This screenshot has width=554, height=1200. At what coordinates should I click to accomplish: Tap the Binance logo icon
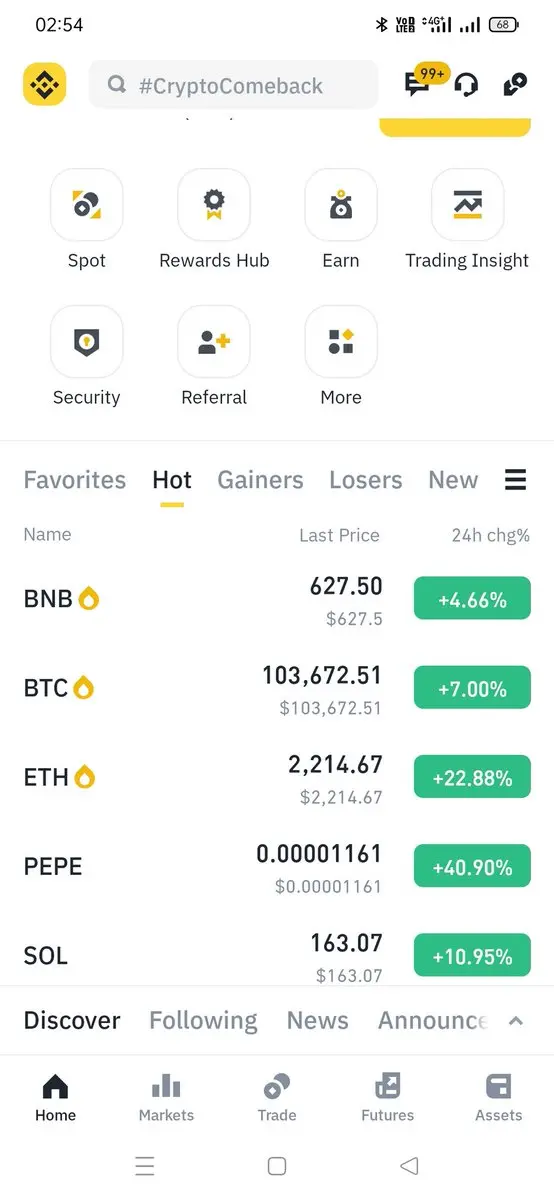click(44, 84)
